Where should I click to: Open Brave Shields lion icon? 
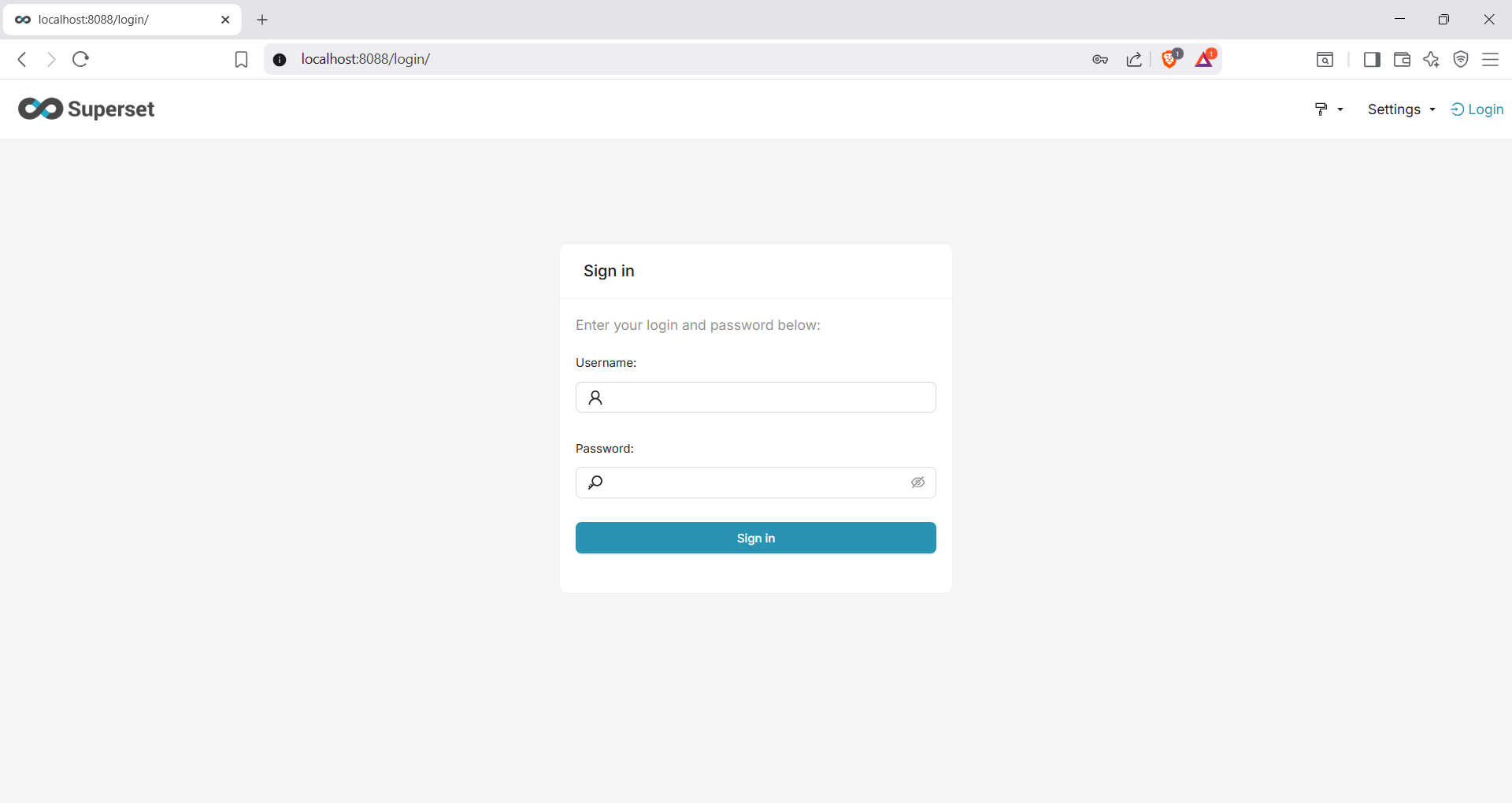tap(1170, 58)
